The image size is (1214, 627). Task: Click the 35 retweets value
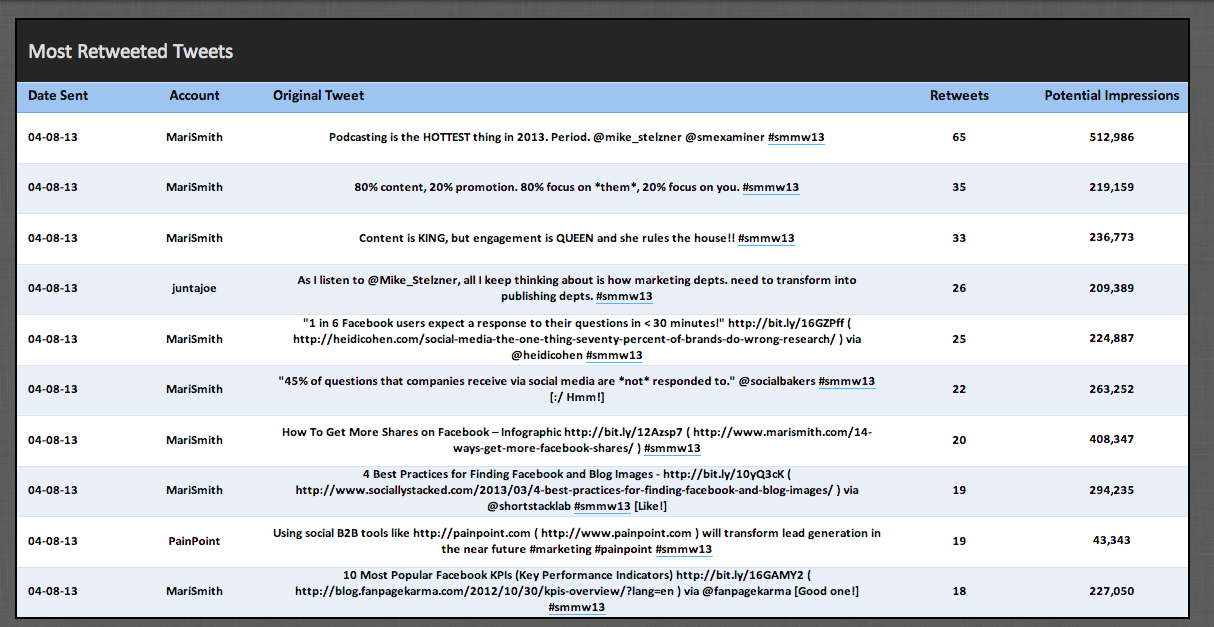tap(959, 188)
